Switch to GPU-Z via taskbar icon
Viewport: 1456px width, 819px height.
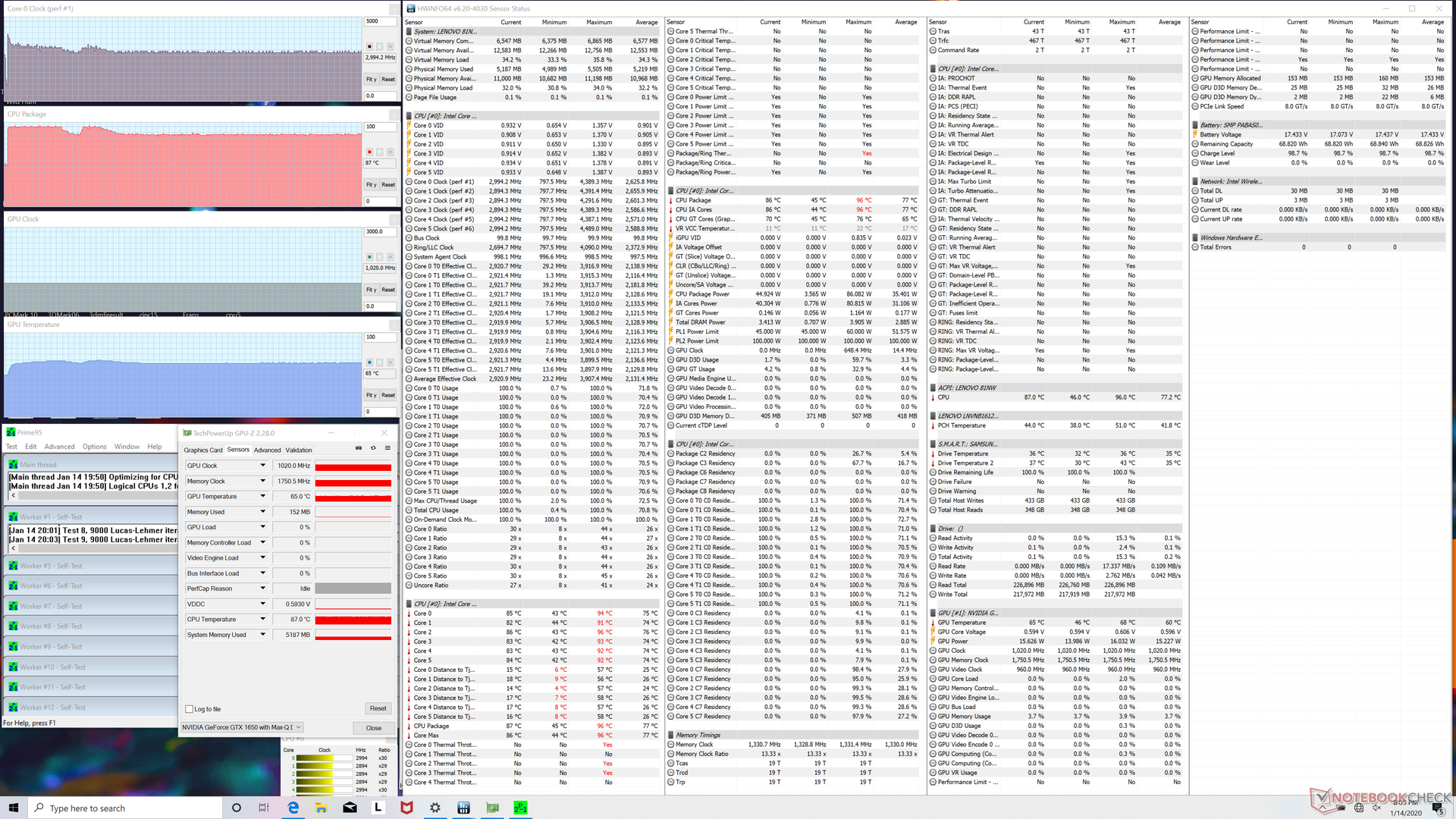click(x=492, y=808)
